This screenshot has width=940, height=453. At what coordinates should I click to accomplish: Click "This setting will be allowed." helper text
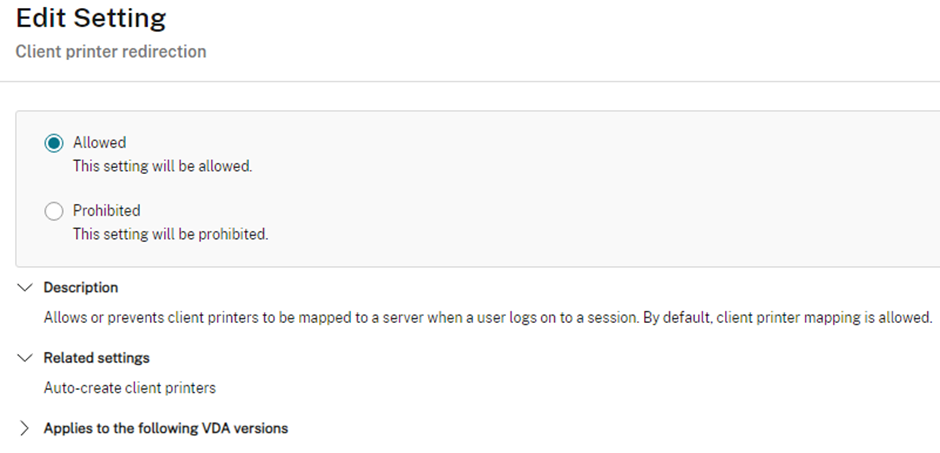pyautogui.click(x=162, y=166)
